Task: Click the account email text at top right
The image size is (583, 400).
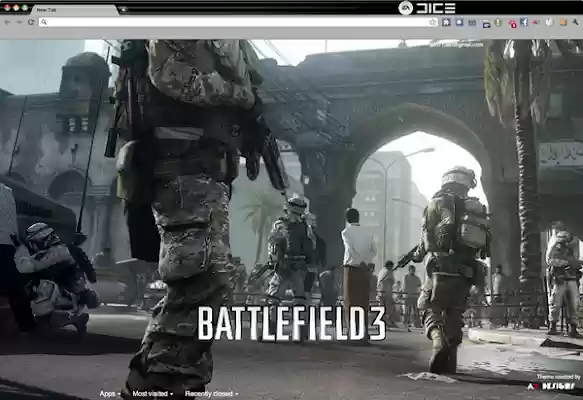Action: tap(457, 45)
